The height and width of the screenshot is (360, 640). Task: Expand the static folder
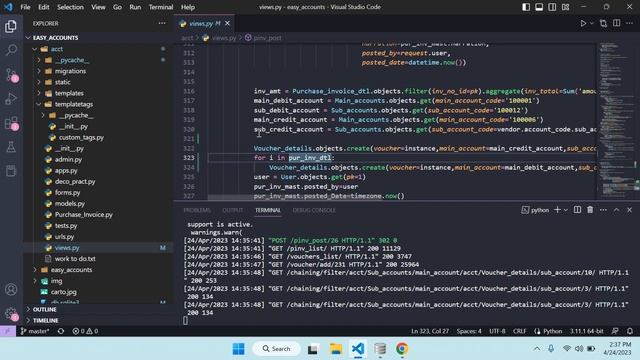98,82
